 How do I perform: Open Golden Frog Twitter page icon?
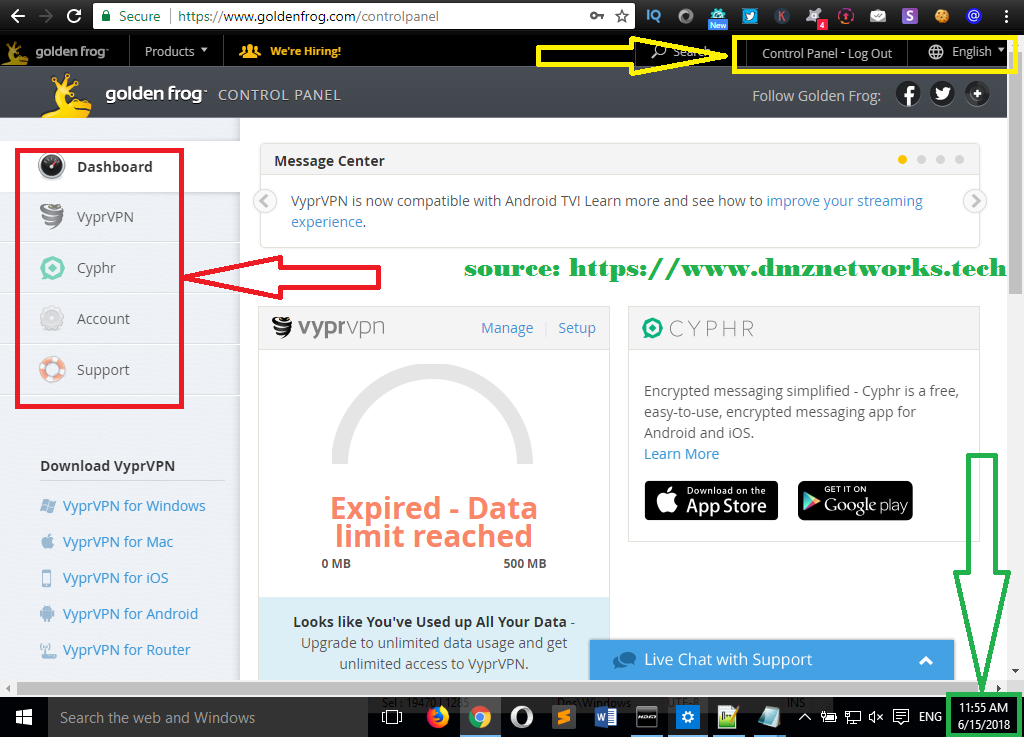click(x=942, y=95)
